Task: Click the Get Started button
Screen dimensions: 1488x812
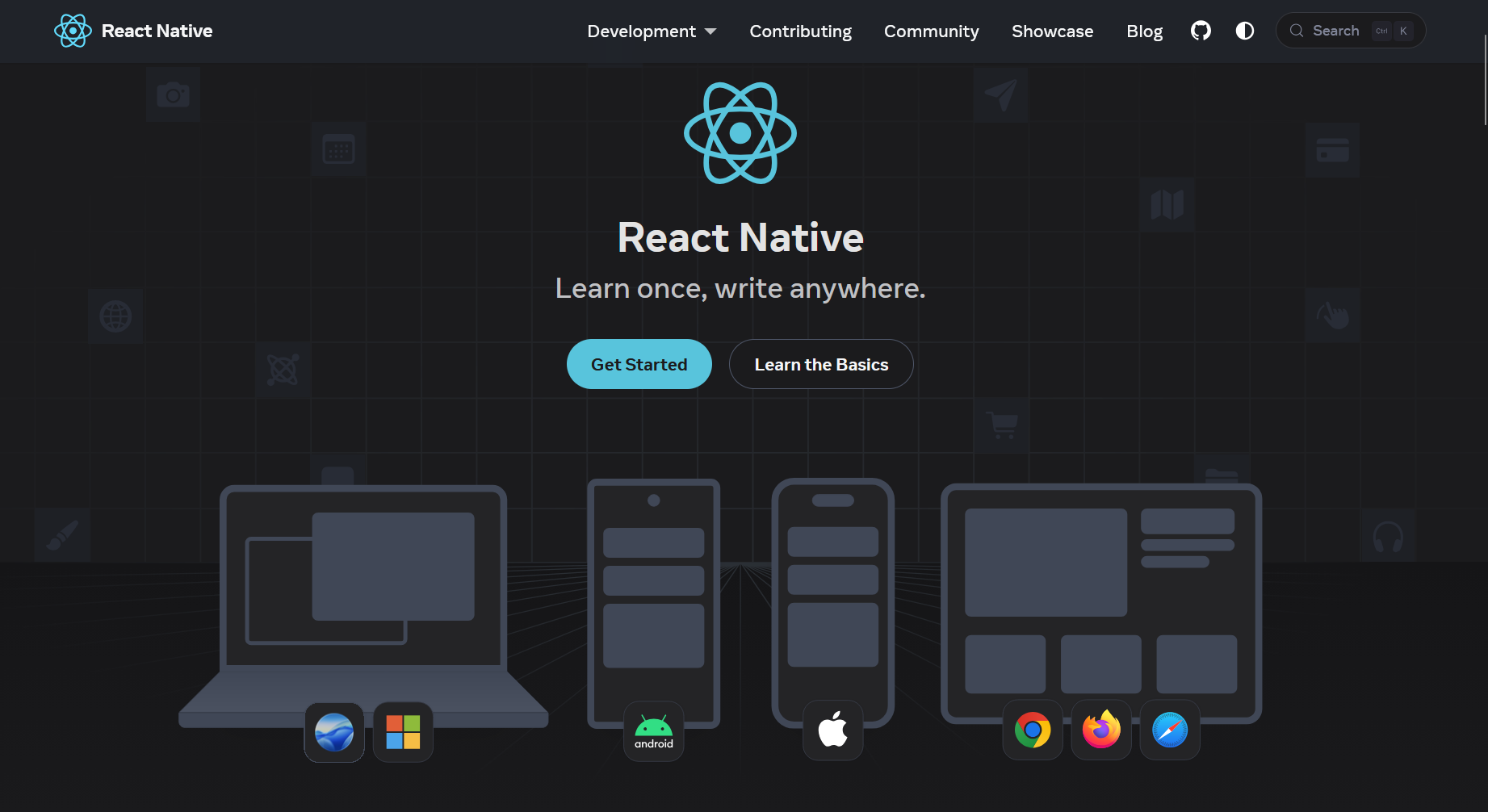Action: (x=639, y=364)
